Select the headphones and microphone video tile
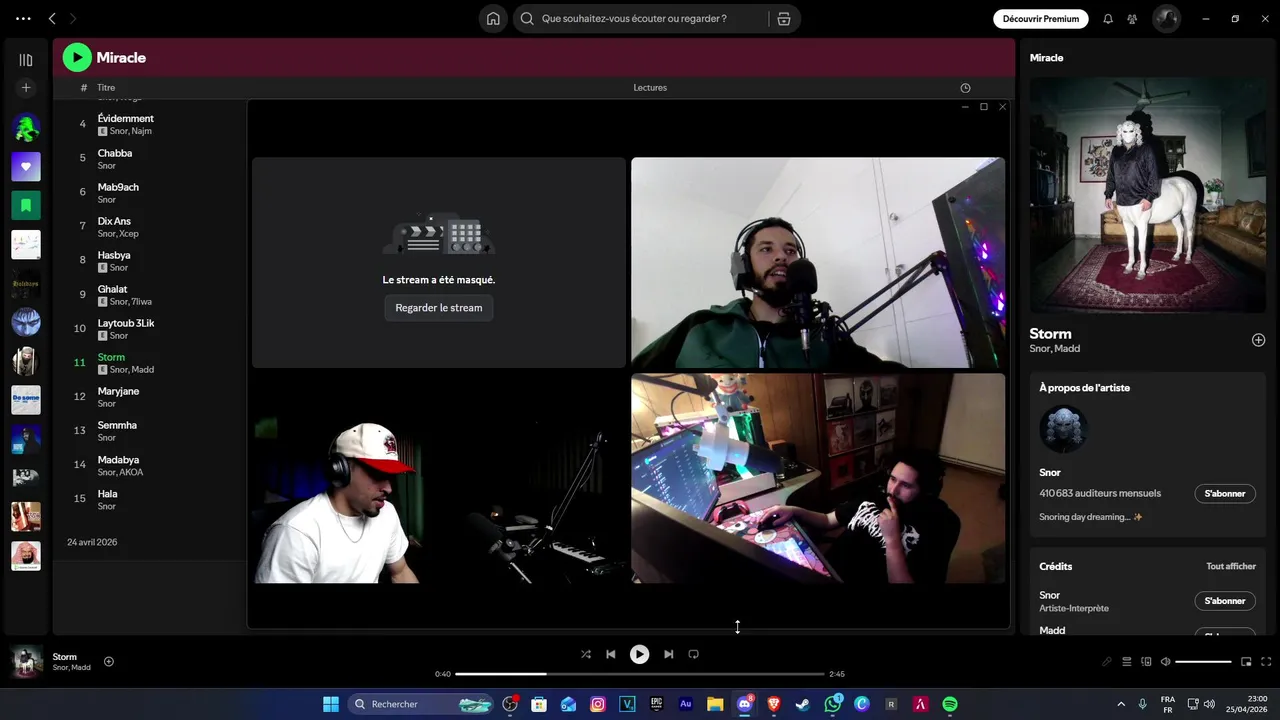 [818, 262]
